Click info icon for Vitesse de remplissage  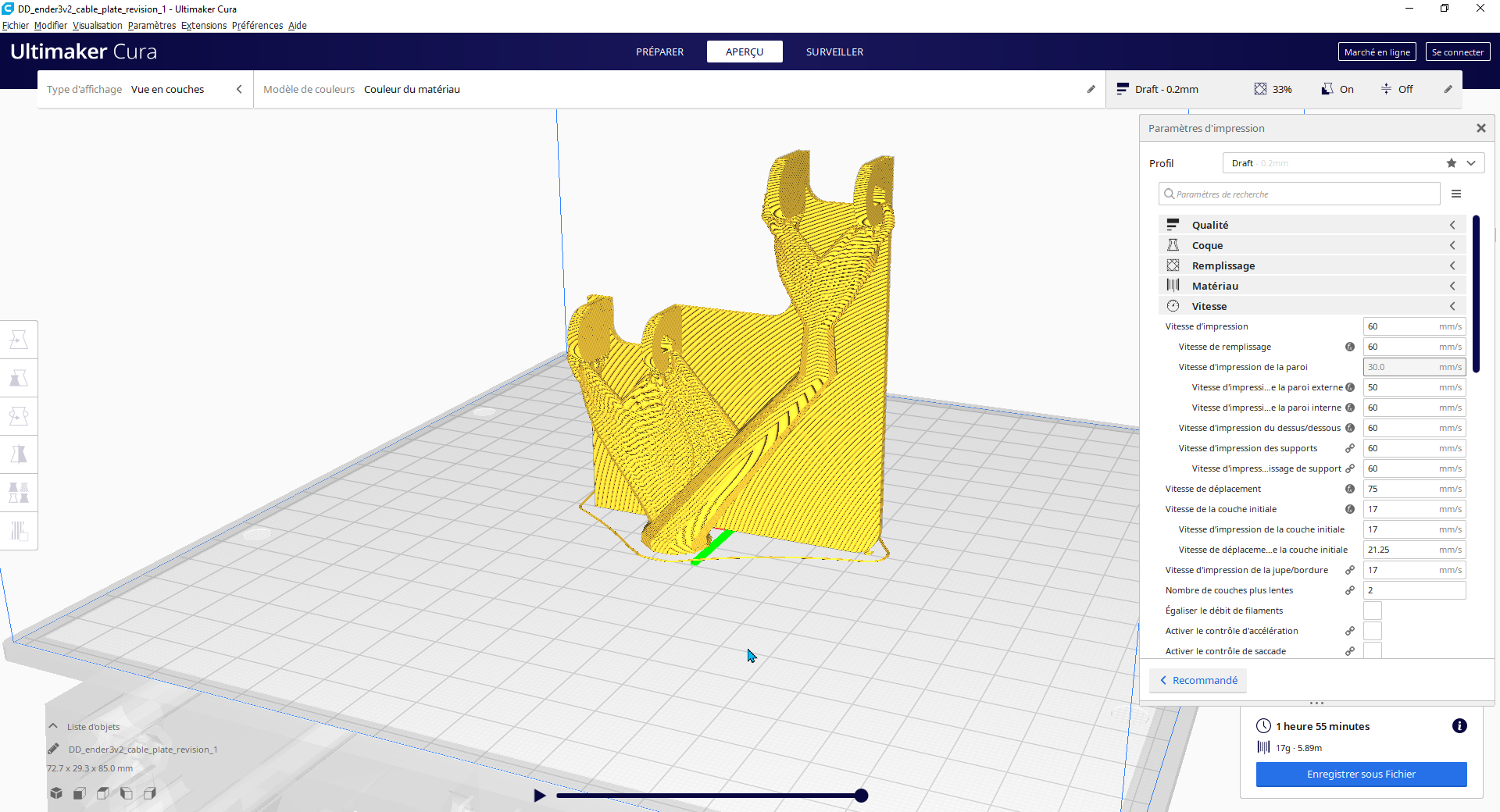pos(1350,347)
